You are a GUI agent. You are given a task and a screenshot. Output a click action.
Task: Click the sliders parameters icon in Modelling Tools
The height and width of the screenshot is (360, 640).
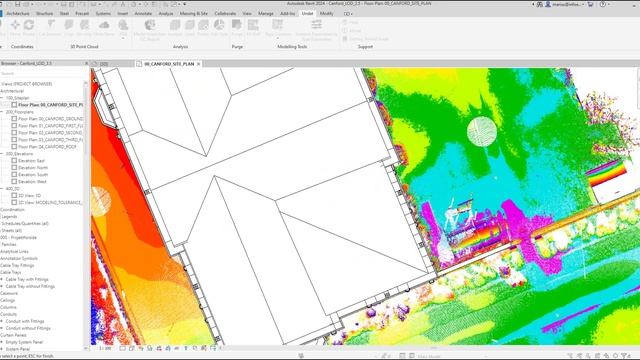coord(316,25)
